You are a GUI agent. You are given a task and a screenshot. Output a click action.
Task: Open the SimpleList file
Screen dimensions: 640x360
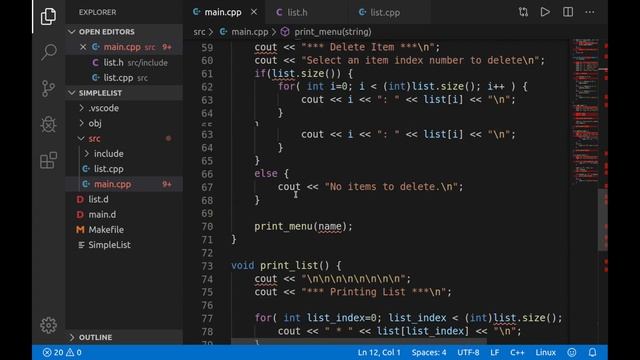pos(124,245)
